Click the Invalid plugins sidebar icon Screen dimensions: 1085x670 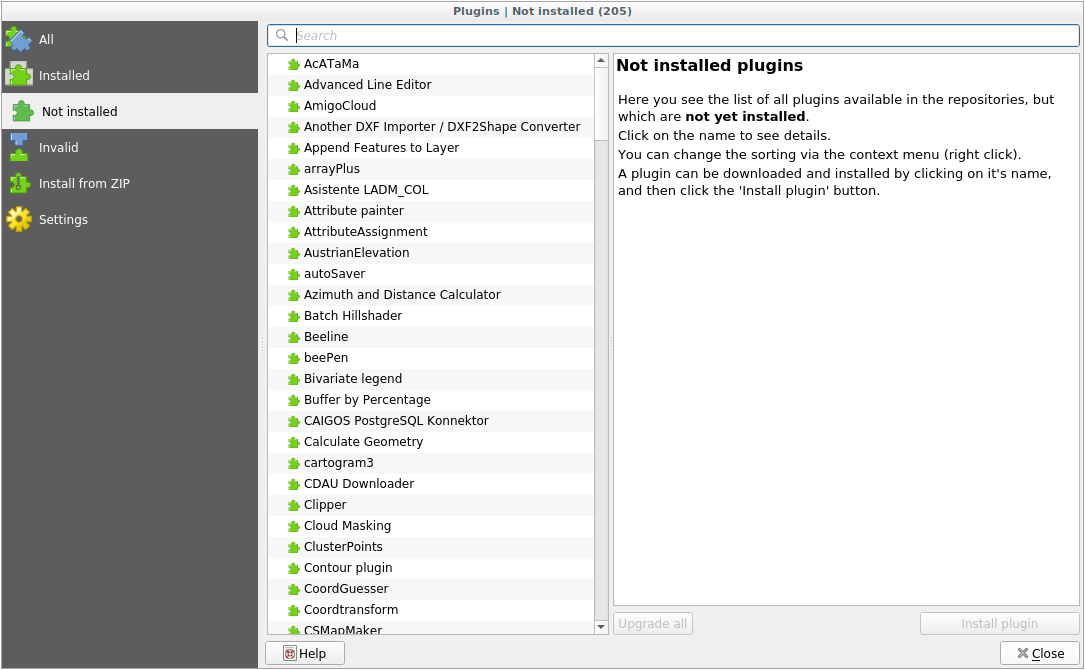point(18,147)
